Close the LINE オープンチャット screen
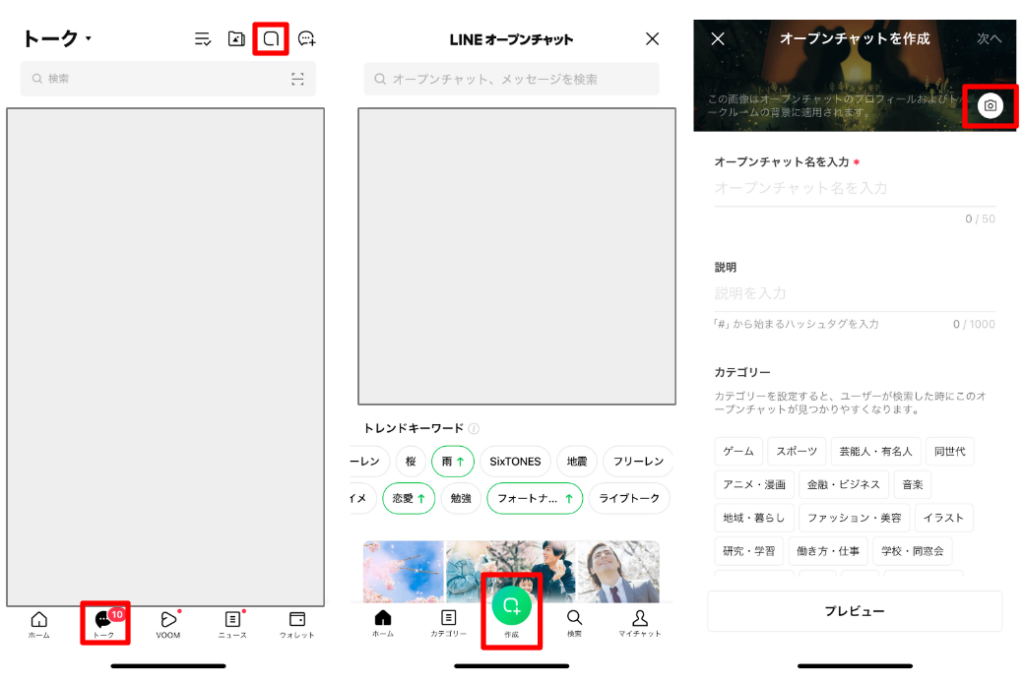Viewport: 1024px width, 684px height. [652, 39]
